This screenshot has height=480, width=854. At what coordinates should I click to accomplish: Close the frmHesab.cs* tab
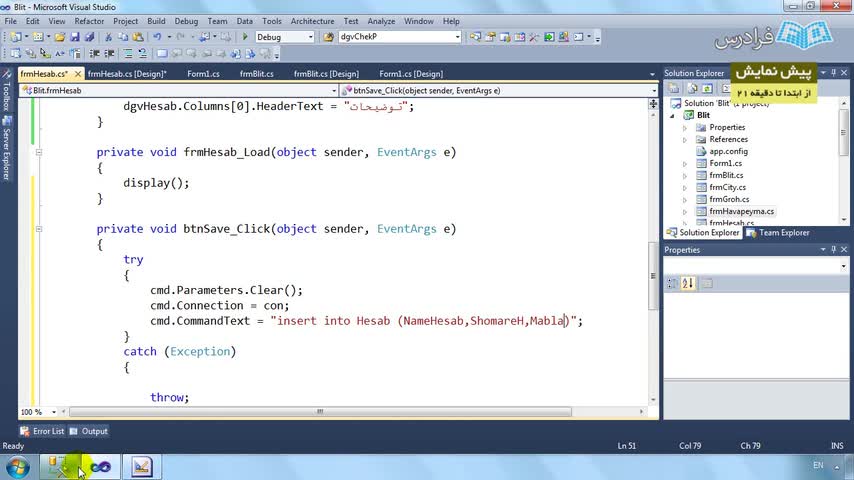[x=78, y=74]
